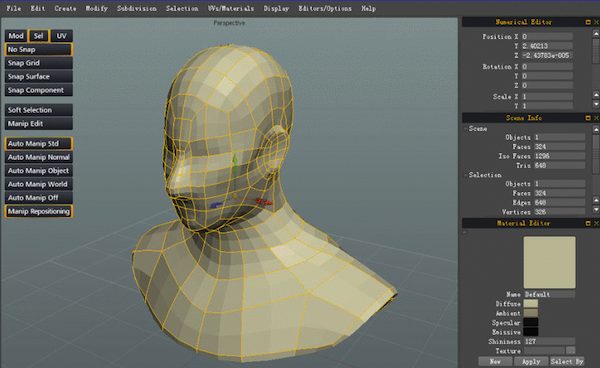Click the Apply material button
This screenshot has width=600, height=368.
click(531, 361)
